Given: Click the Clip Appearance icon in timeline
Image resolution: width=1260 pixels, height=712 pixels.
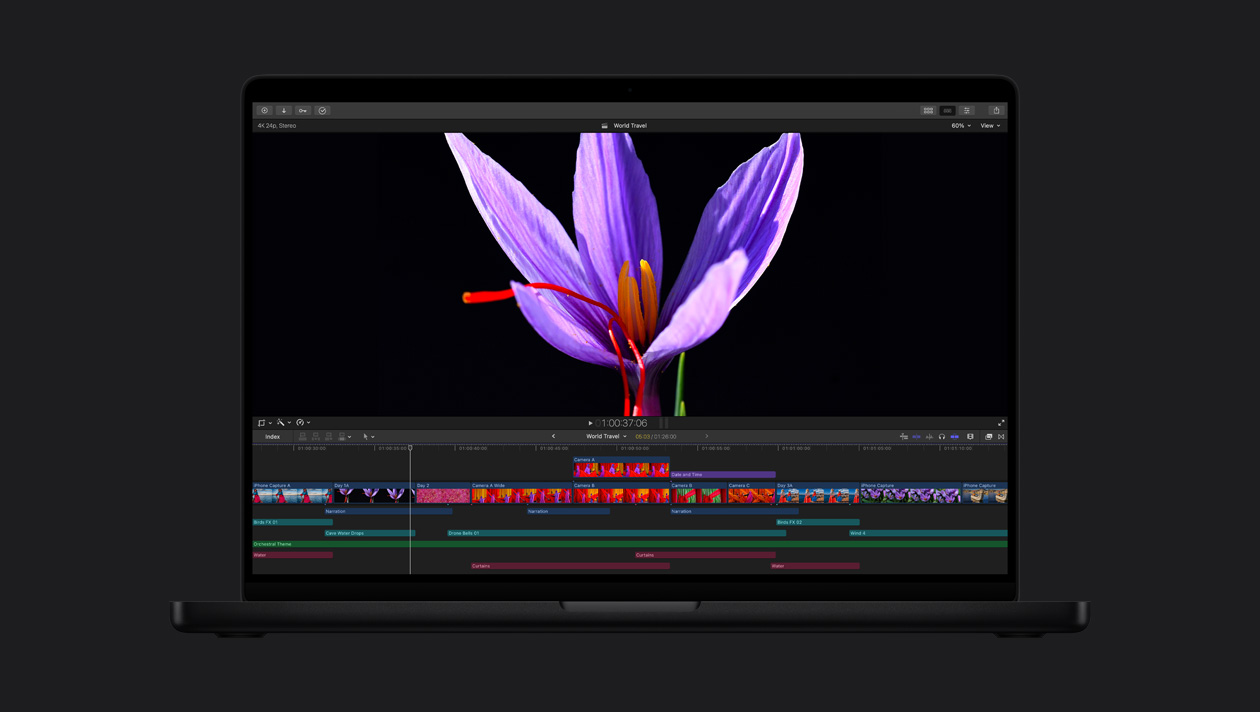Looking at the screenshot, I should coord(970,436).
